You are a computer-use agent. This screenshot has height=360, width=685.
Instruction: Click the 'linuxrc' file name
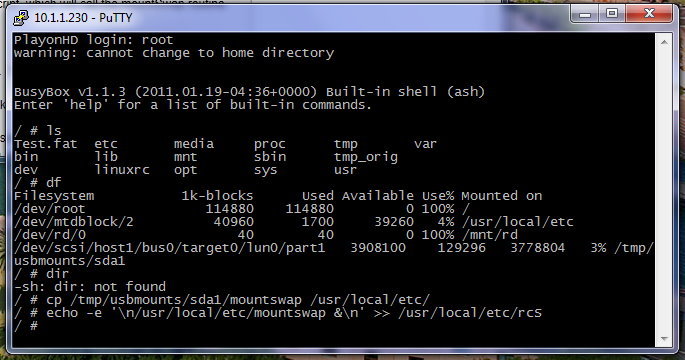tap(122, 170)
